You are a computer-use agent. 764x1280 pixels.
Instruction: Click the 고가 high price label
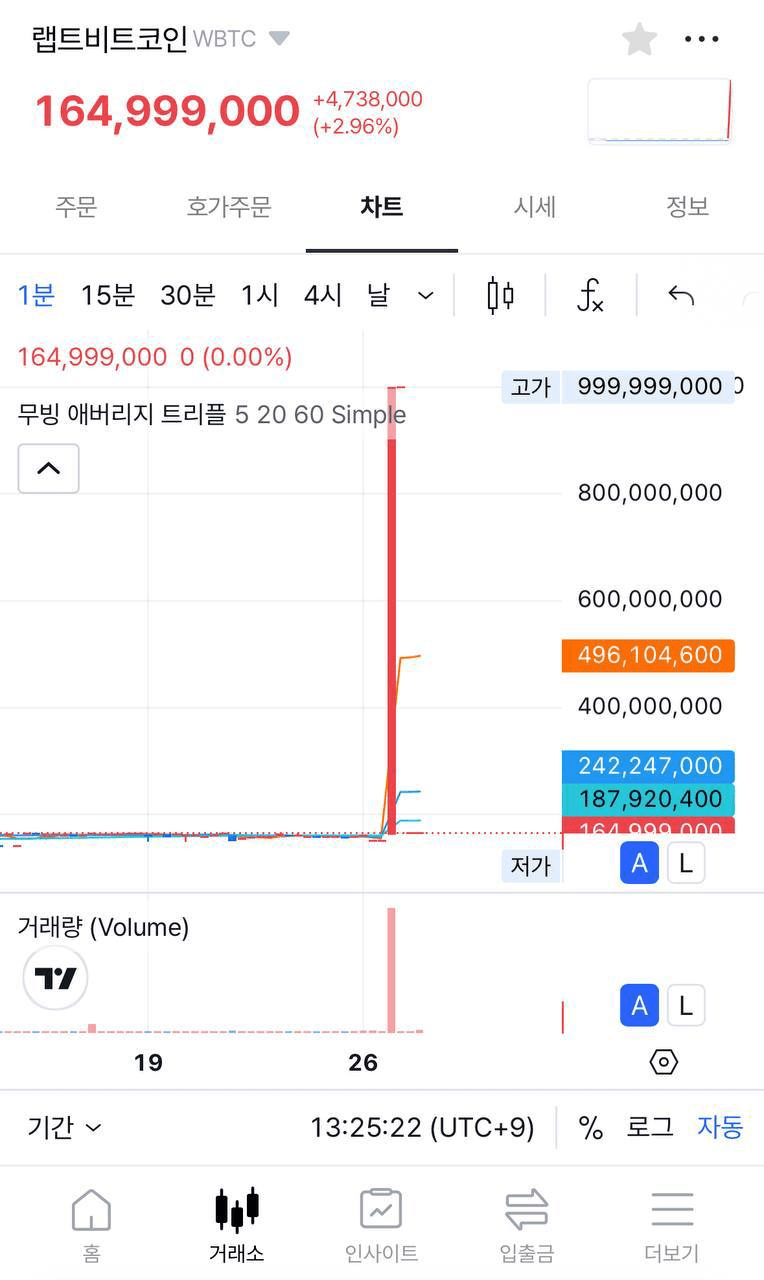coord(531,387)
